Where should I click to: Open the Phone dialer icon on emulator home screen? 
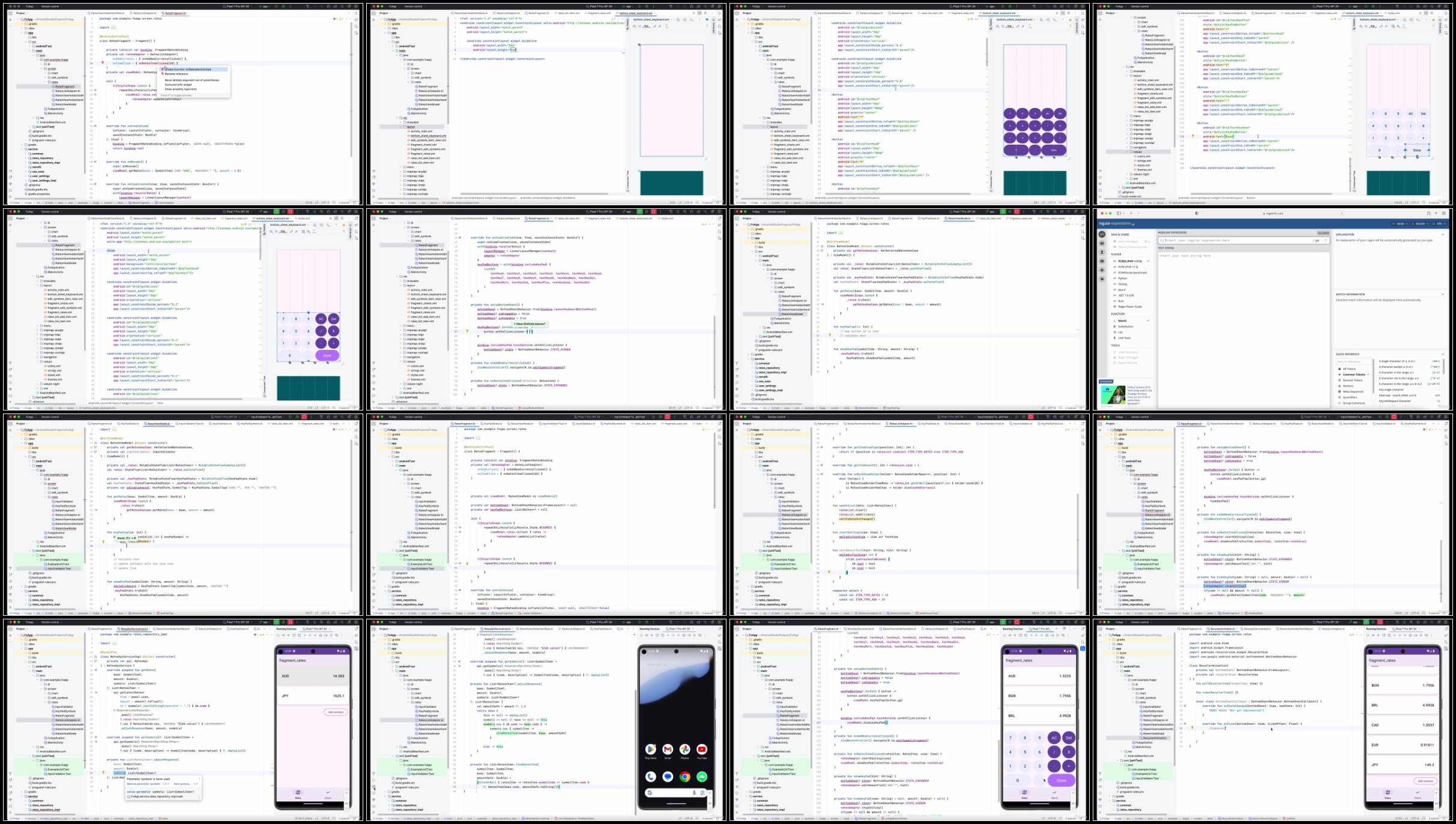click(x=651, y=777)
